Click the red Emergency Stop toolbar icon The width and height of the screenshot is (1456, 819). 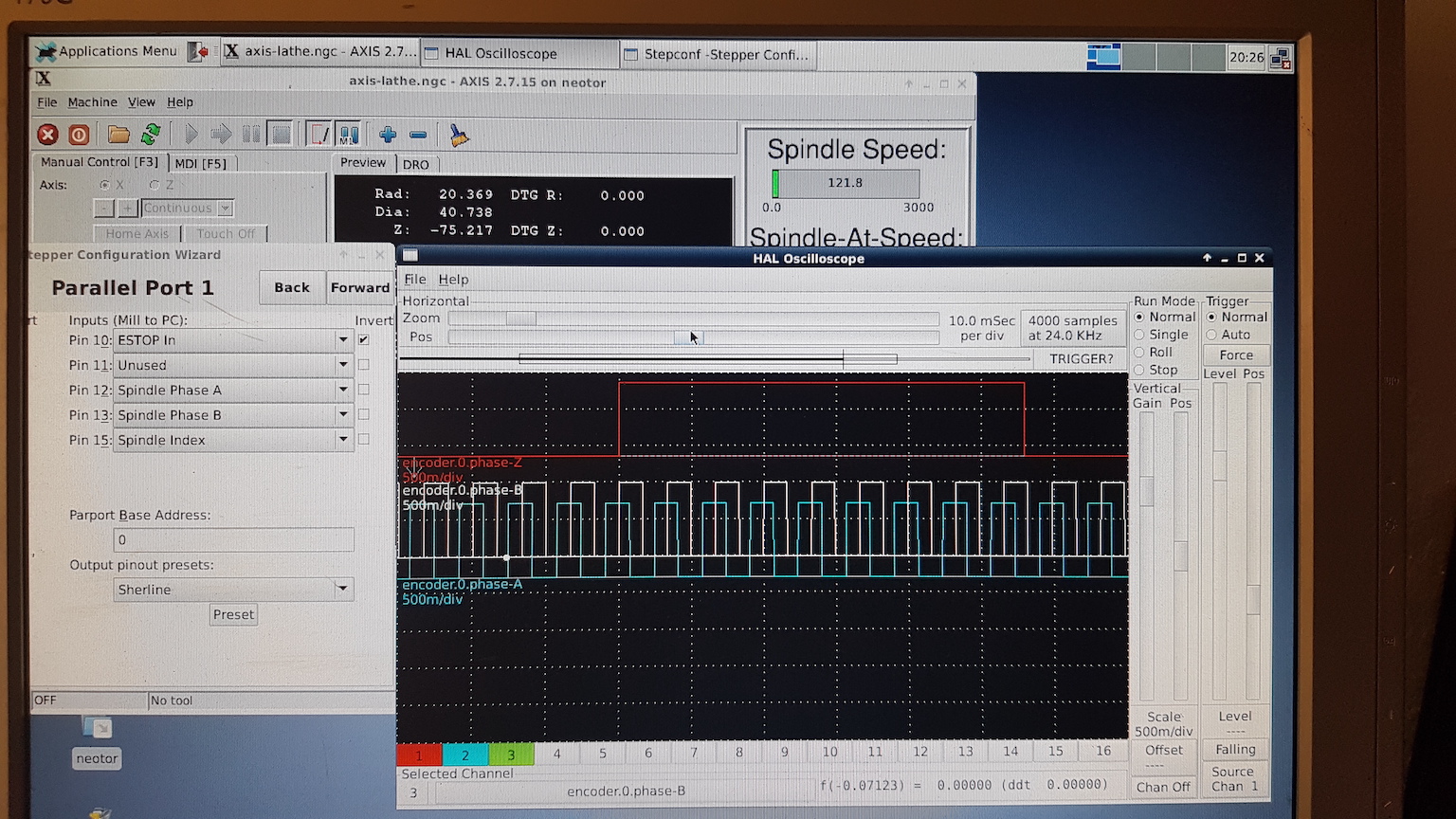point(47,135)
